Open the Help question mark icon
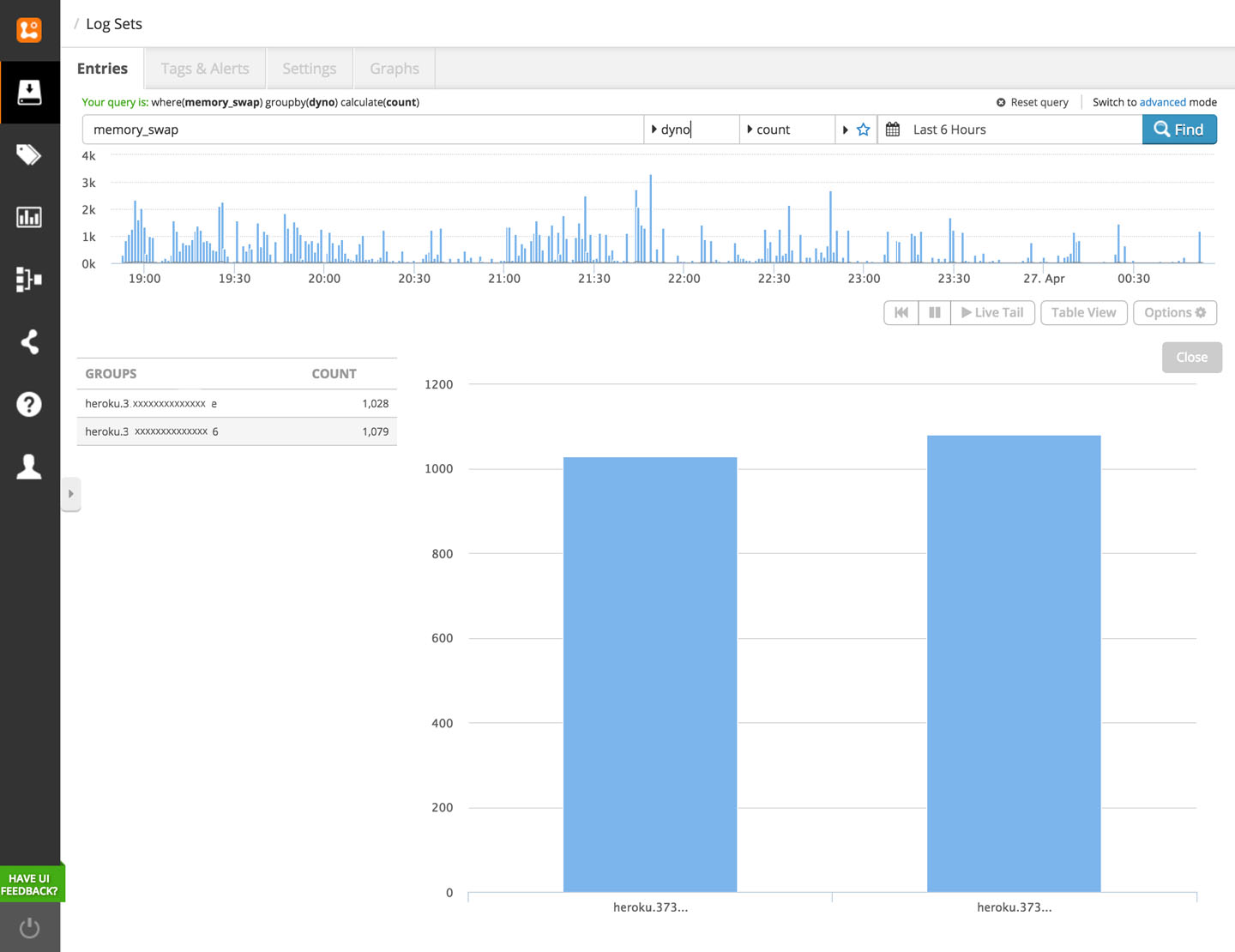 pyautogui.click(x=29, y=404)
